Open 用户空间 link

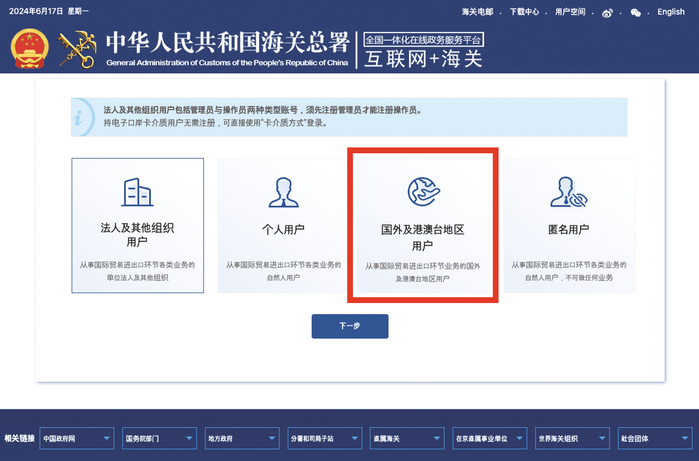click(x=570, y=12)
